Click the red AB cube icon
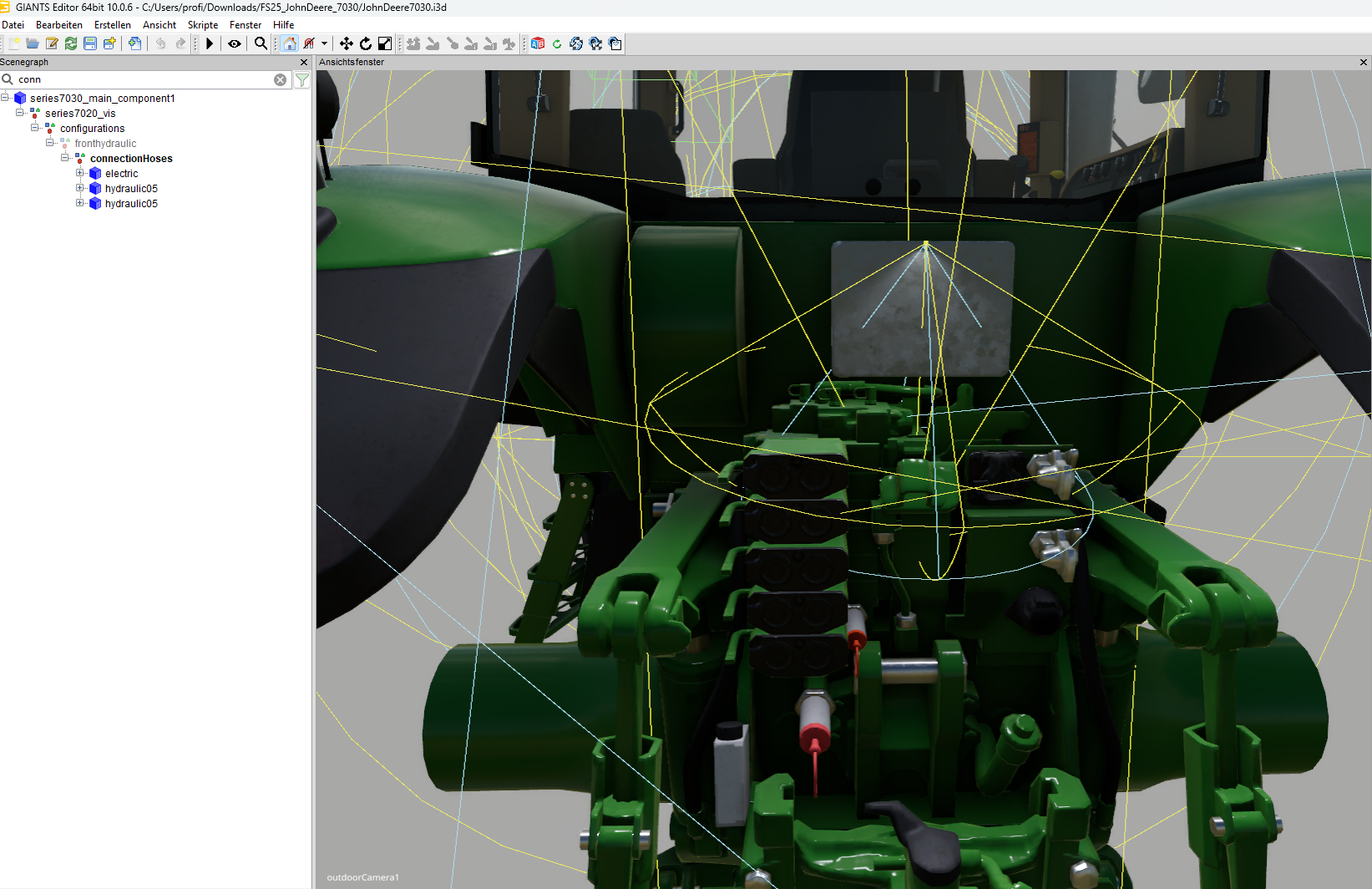 538,43
